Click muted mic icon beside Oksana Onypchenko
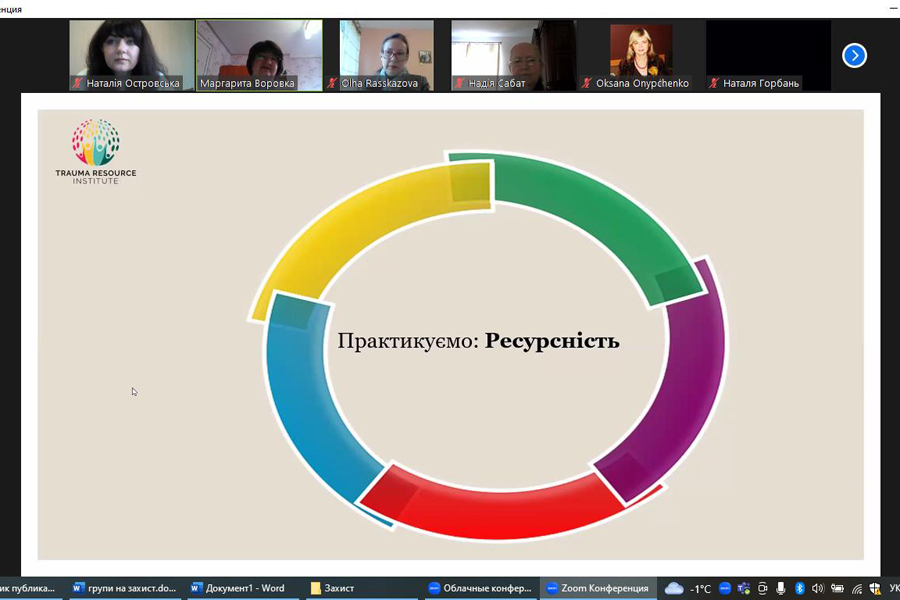 pyautogui.click(x=587, y=83)
